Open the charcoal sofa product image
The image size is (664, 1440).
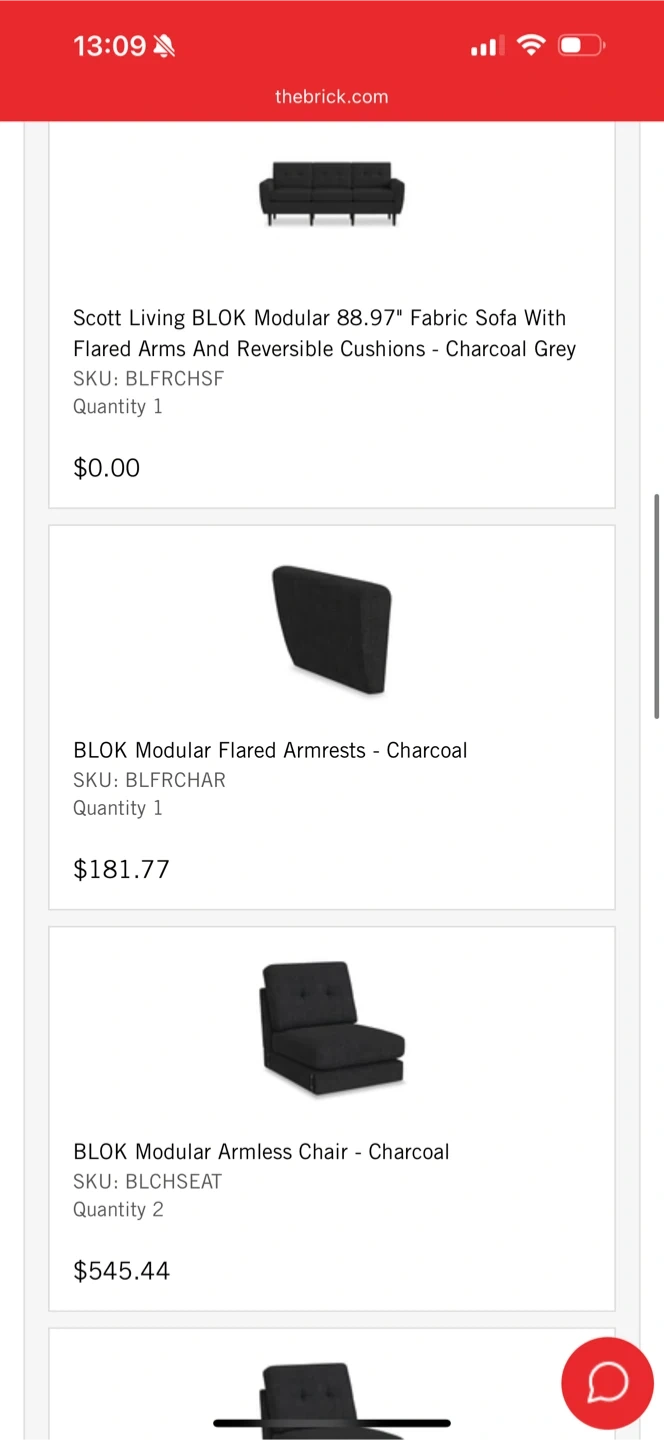coord(331,193)
